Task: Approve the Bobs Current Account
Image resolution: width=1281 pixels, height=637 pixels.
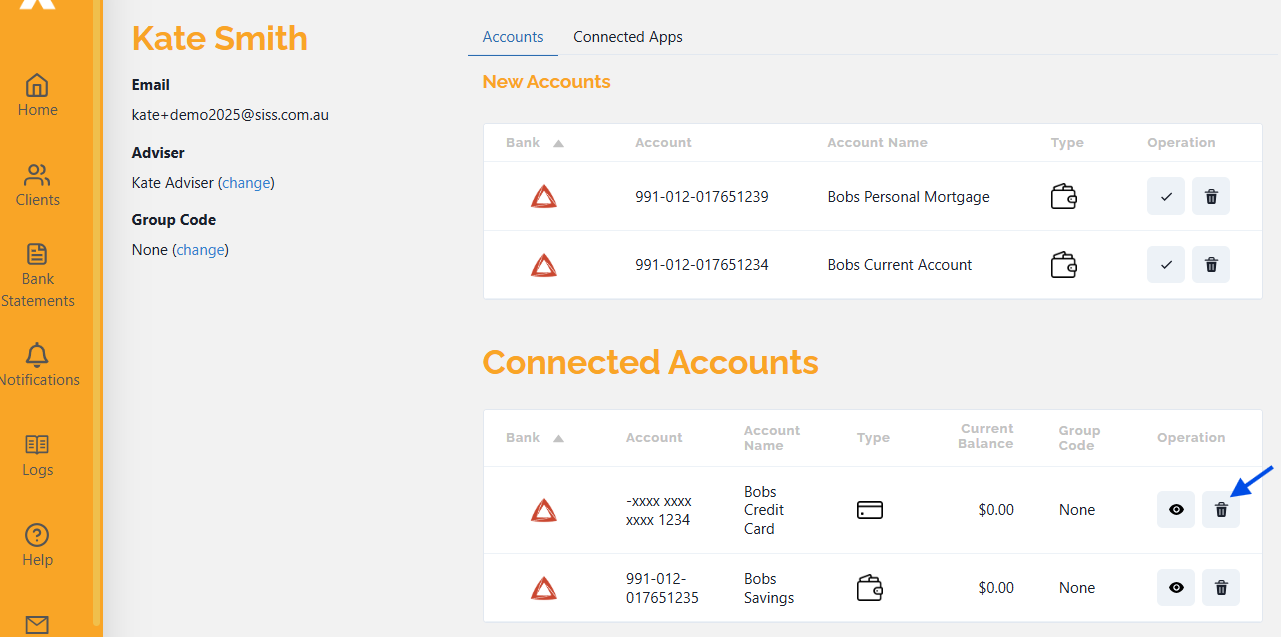Action: click(1165, 265)
